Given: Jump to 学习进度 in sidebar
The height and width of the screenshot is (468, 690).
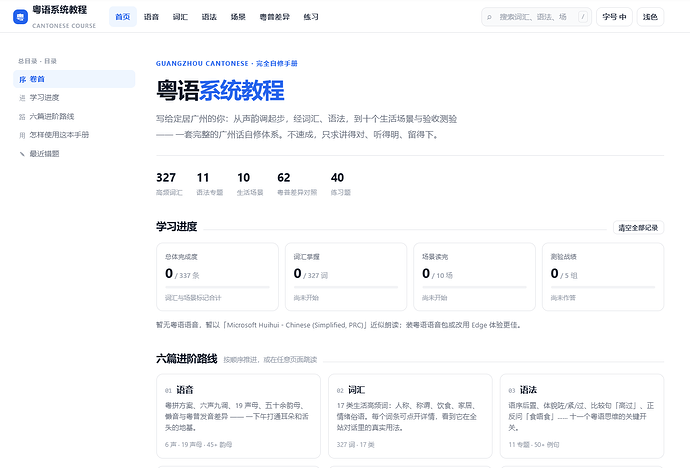Looking at the screenshot, I should [x=74, y=98].
